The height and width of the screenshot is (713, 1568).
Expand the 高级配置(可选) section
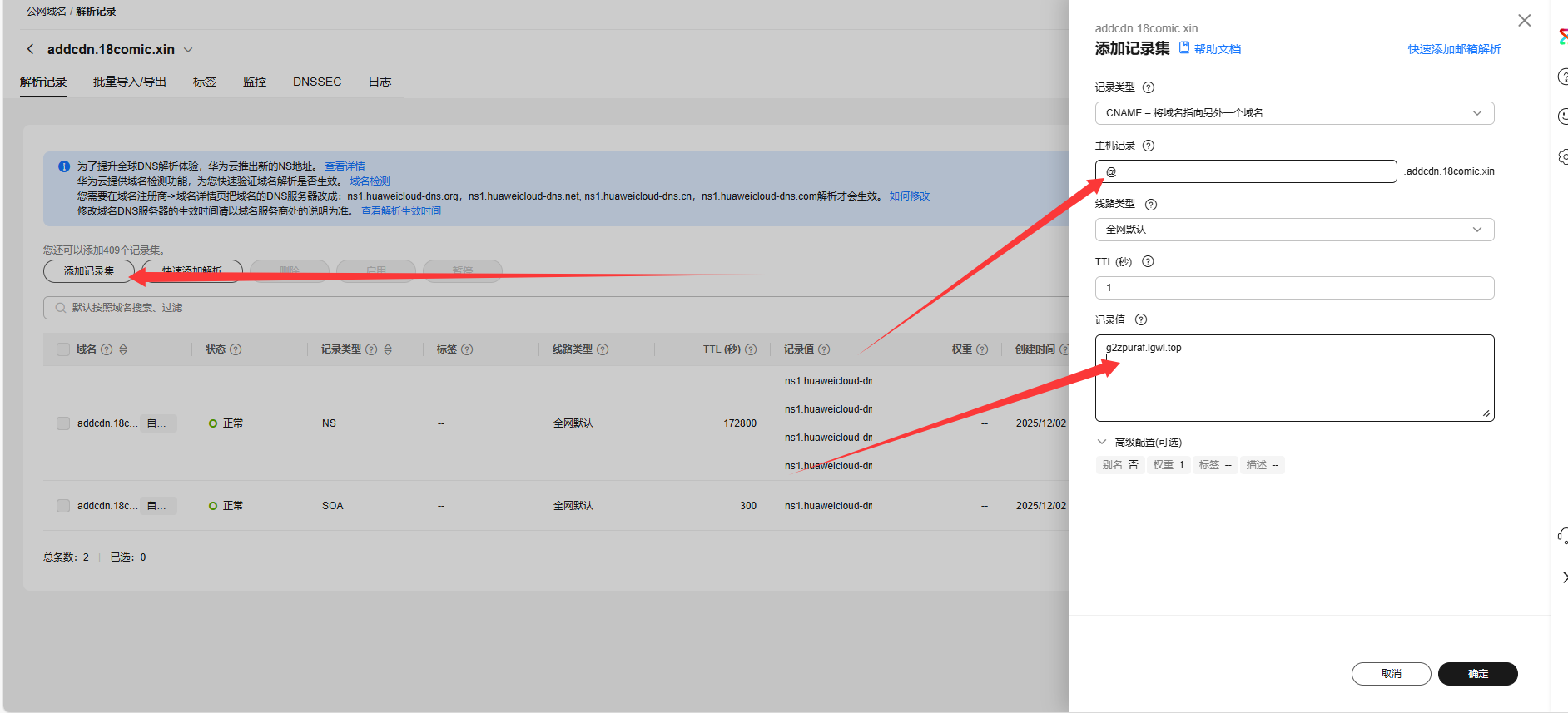click(x=1139, y=442)
